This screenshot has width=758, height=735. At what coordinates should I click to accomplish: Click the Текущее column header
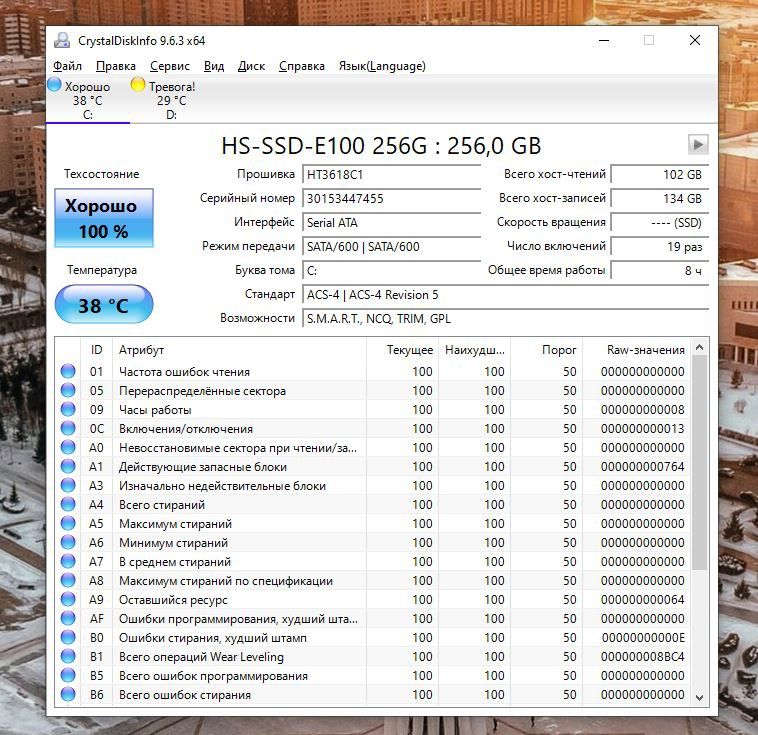(x=402, y=350)
